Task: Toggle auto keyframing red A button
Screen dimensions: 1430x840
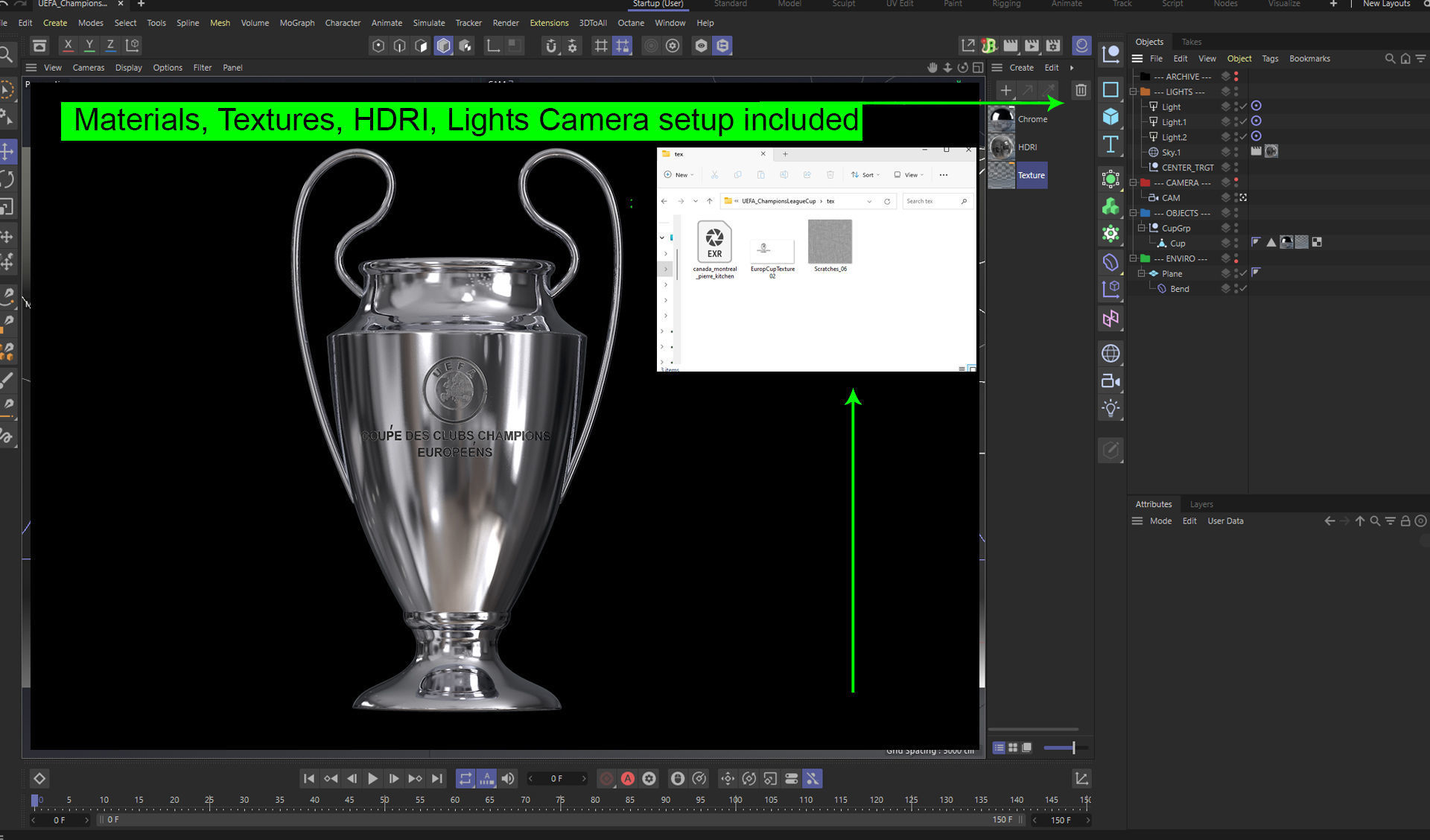Action: 628,778
